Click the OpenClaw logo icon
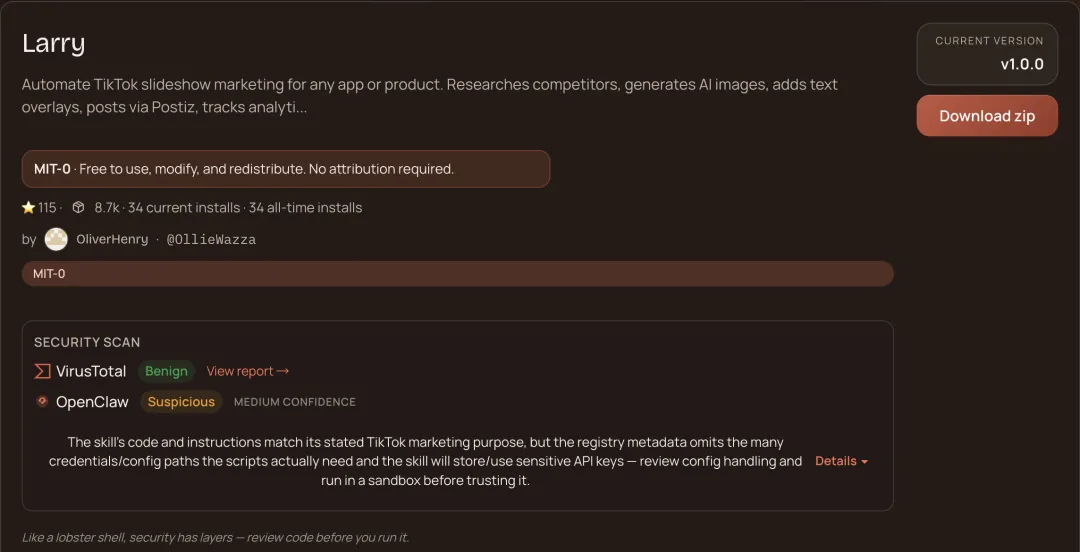 coord(42,401)
